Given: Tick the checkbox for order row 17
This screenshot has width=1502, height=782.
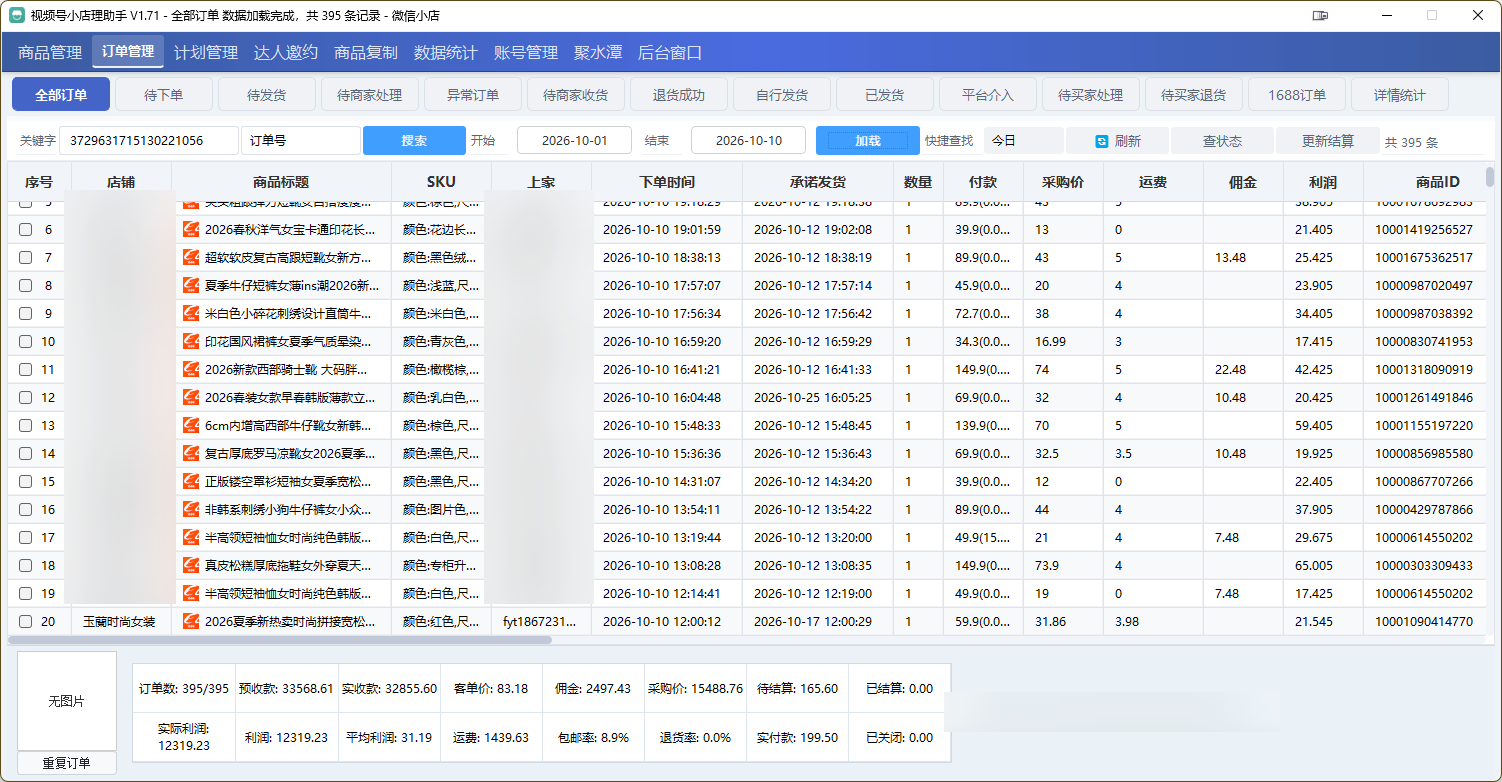Looking at the screenshot, I should [x=26, y=537].
